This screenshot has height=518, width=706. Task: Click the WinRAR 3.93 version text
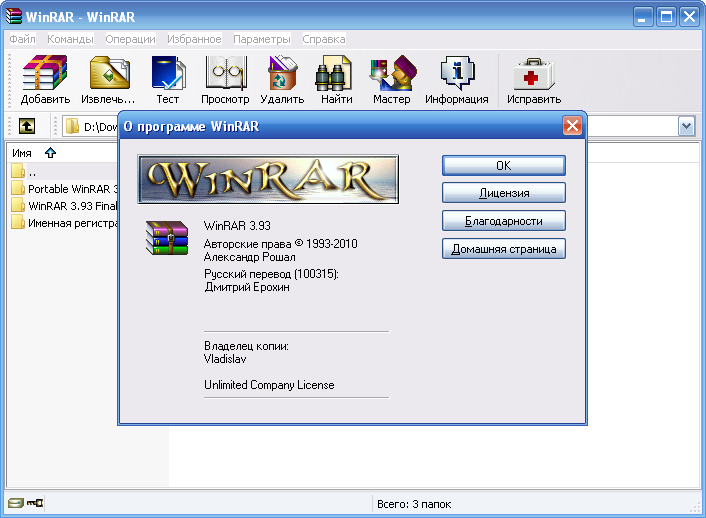(237, 225)
